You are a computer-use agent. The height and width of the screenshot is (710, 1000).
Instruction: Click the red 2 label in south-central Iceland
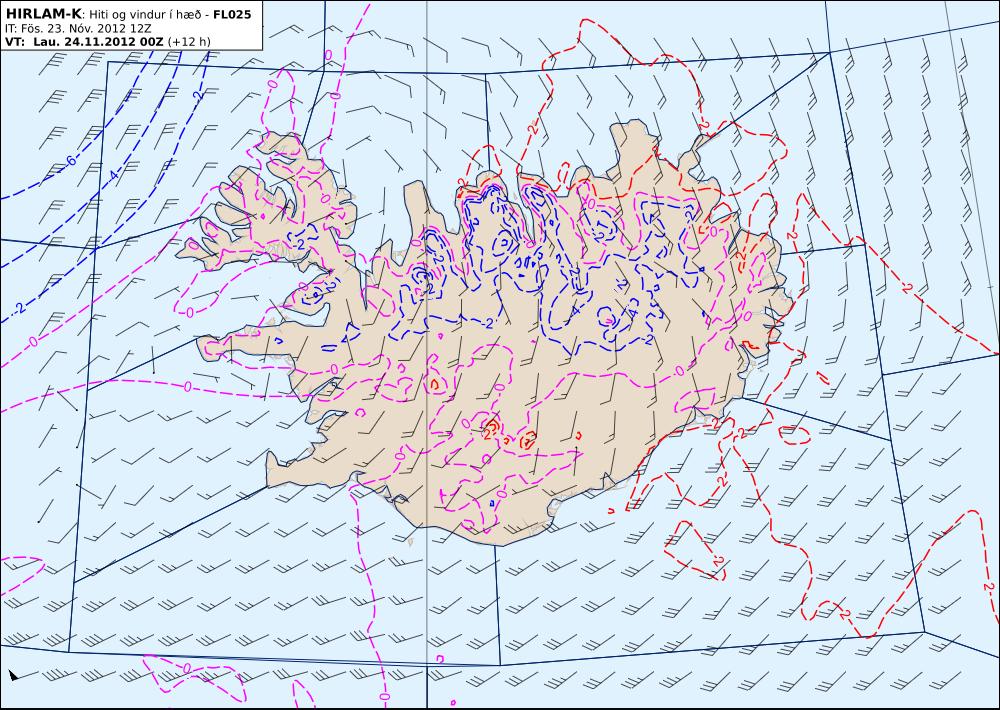point(488,434)
